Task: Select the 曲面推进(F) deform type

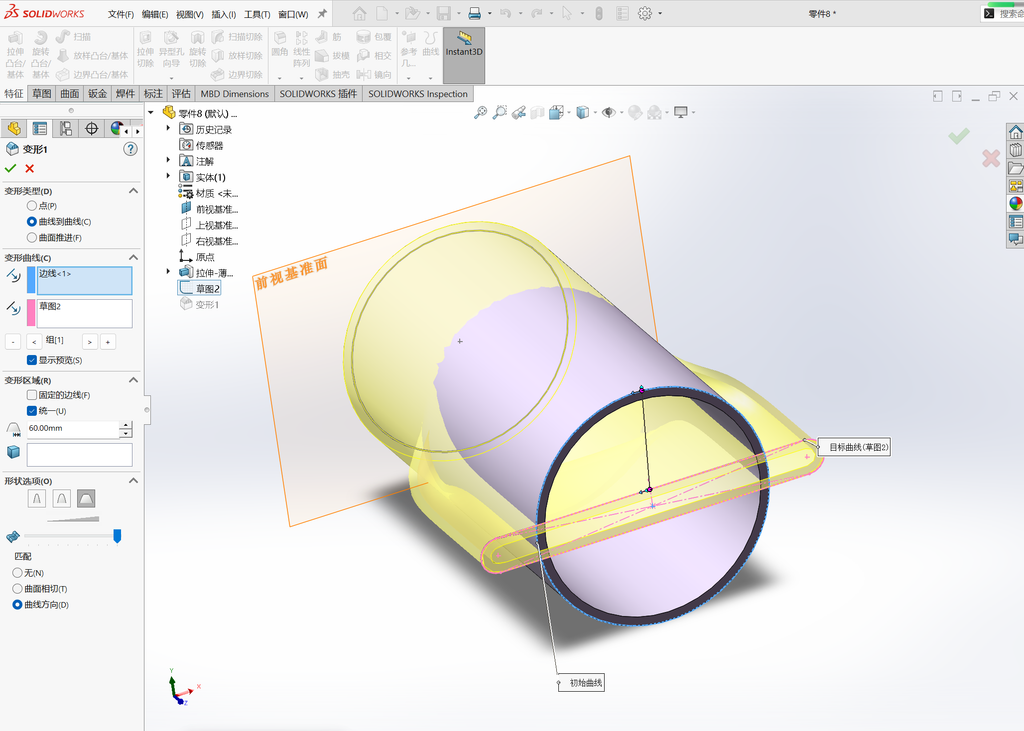Action: click(x=31, y=237)
